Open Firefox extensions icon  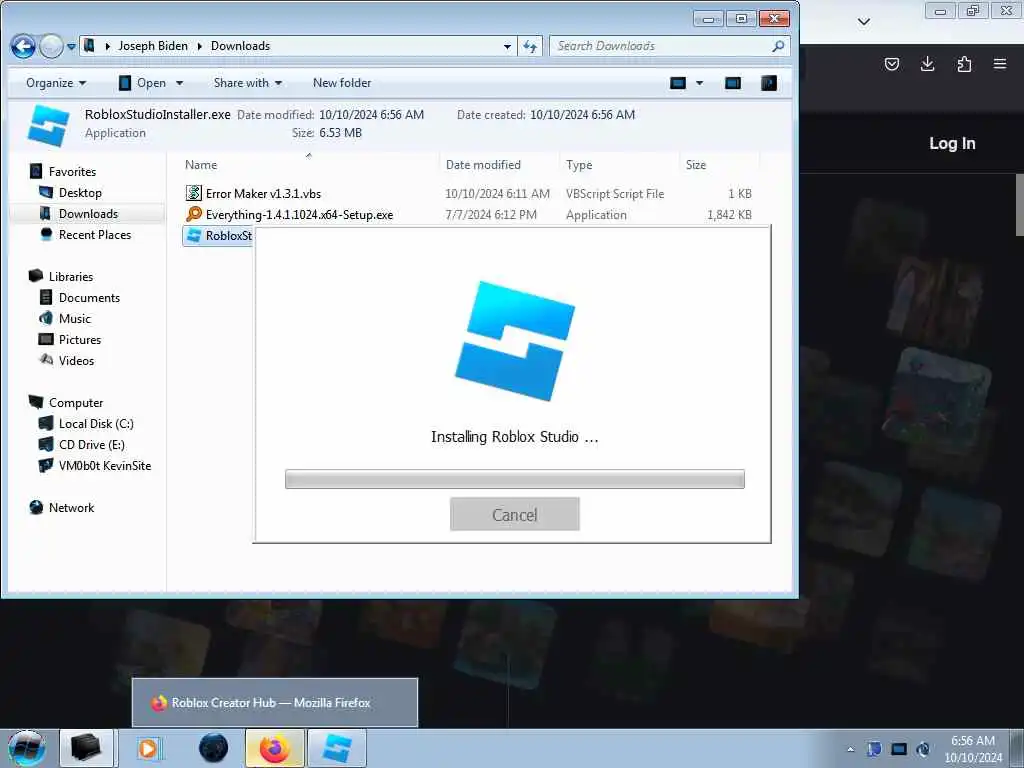pos(964,64)
